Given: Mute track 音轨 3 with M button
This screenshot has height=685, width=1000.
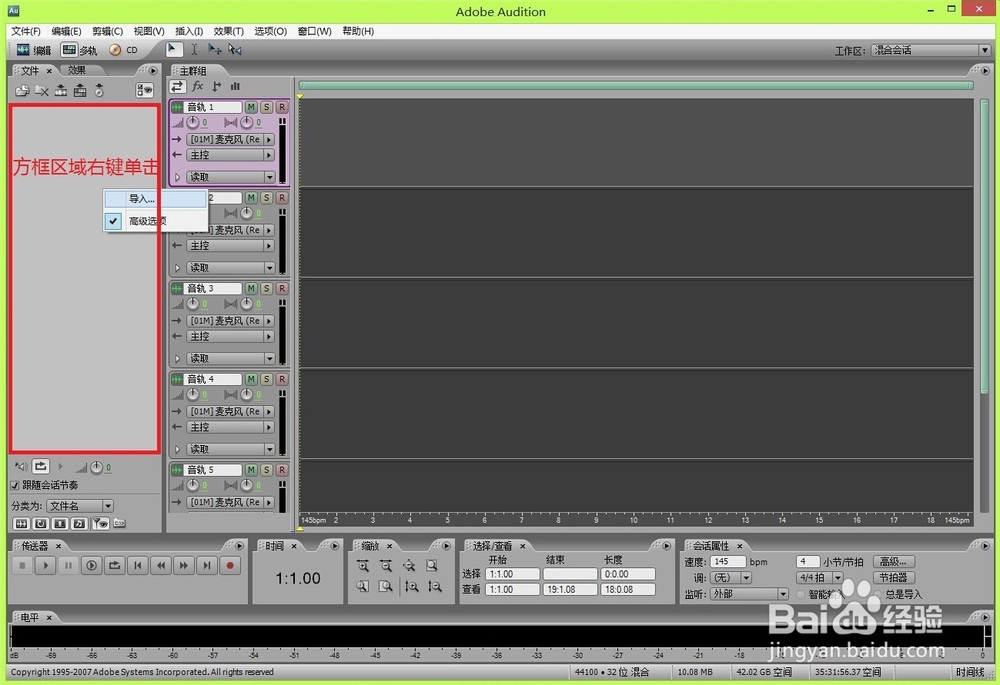Looking at the screenshot, I should [251, 288].
